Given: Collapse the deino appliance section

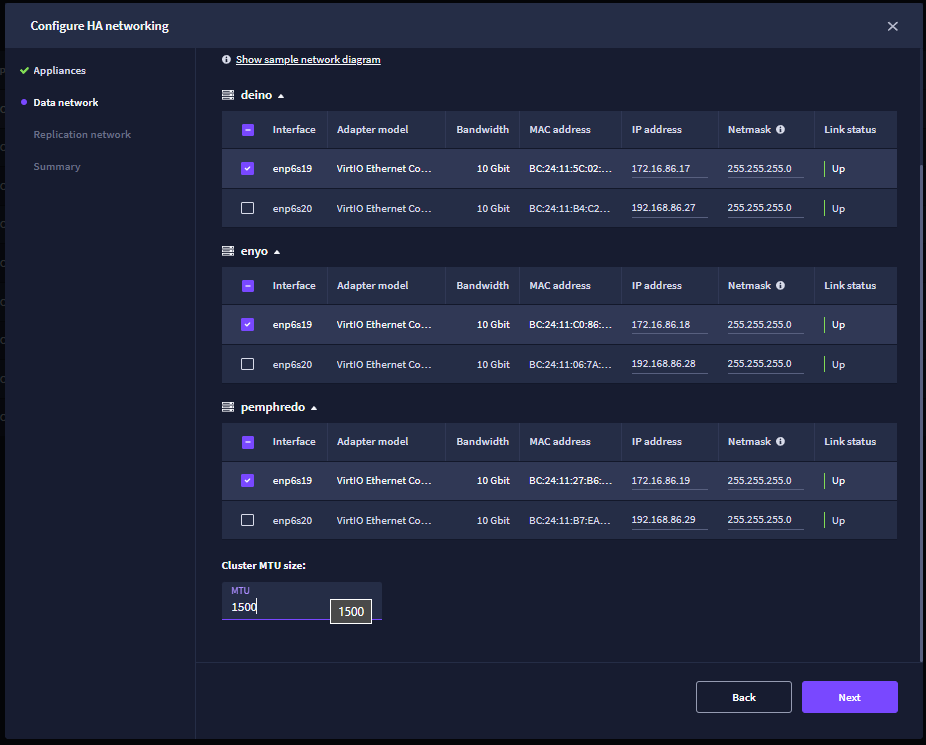Looking at the screenshot, I should click(x=281, y=96).
